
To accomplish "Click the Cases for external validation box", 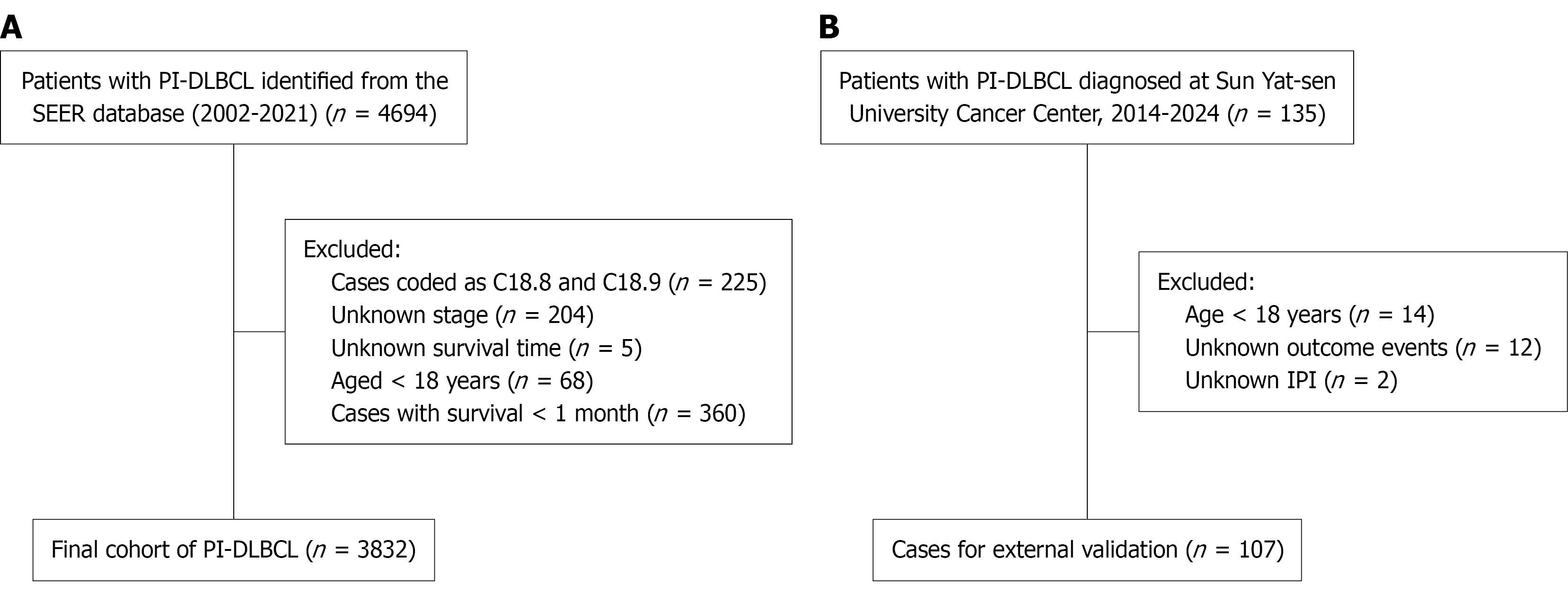I will coord(1086,550).
